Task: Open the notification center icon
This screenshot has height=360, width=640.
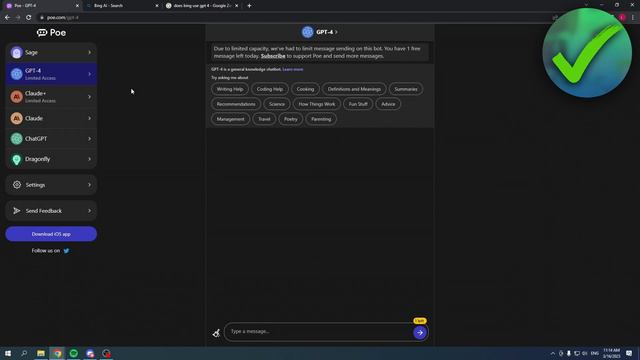Action: coord(629,353)
